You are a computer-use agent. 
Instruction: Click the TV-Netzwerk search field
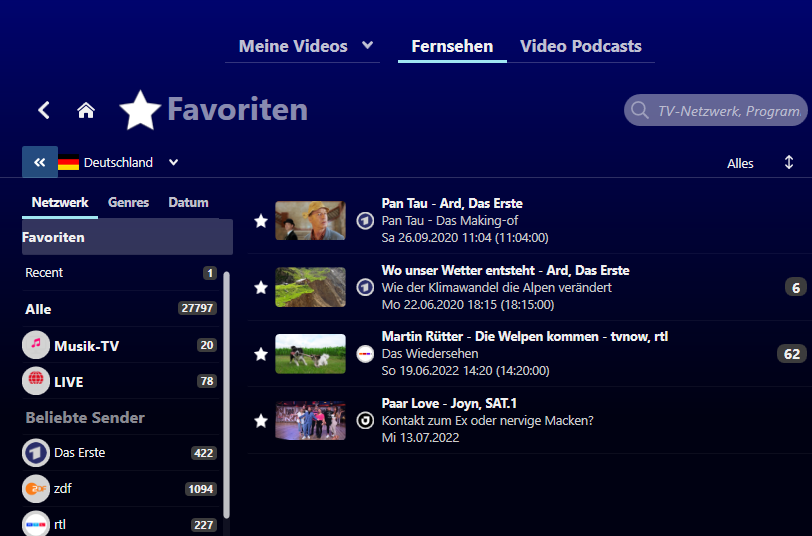coord(716,110)
